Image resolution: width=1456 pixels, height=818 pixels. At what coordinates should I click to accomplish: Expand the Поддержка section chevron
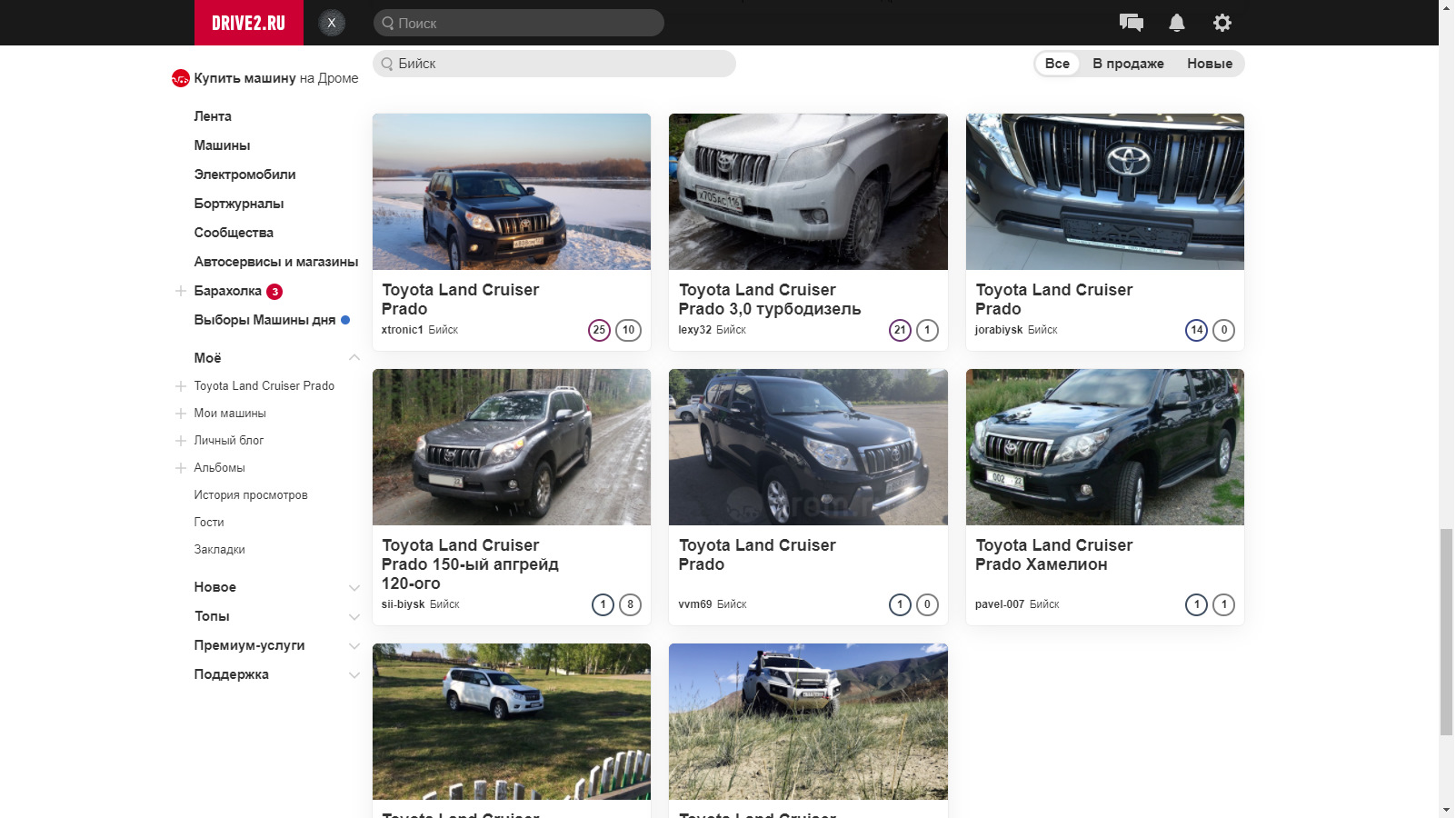point(354,675)
